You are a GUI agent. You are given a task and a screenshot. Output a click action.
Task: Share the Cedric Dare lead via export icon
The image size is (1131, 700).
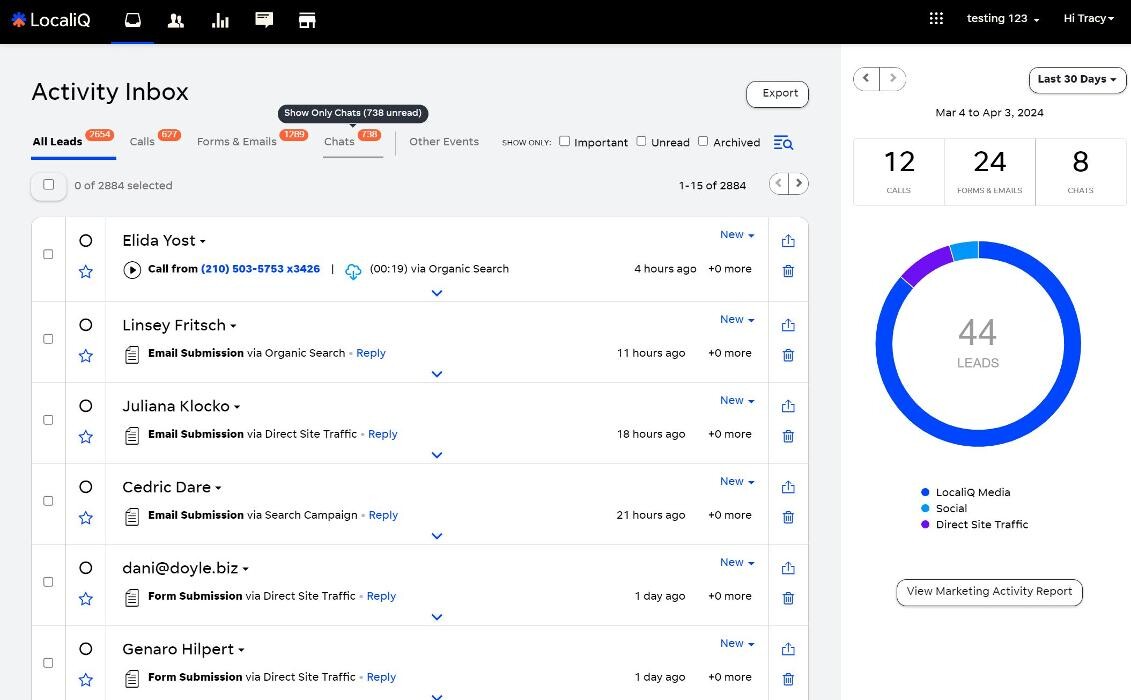point(788,487)
